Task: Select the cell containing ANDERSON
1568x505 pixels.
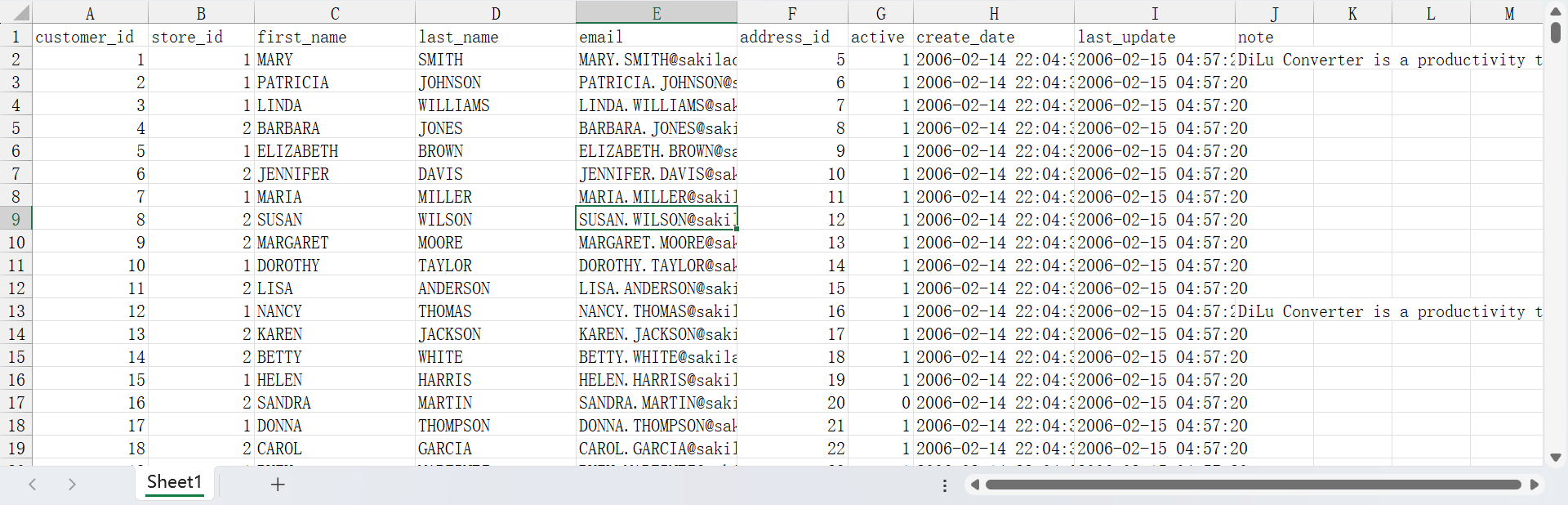Action: tap(496, 288)
